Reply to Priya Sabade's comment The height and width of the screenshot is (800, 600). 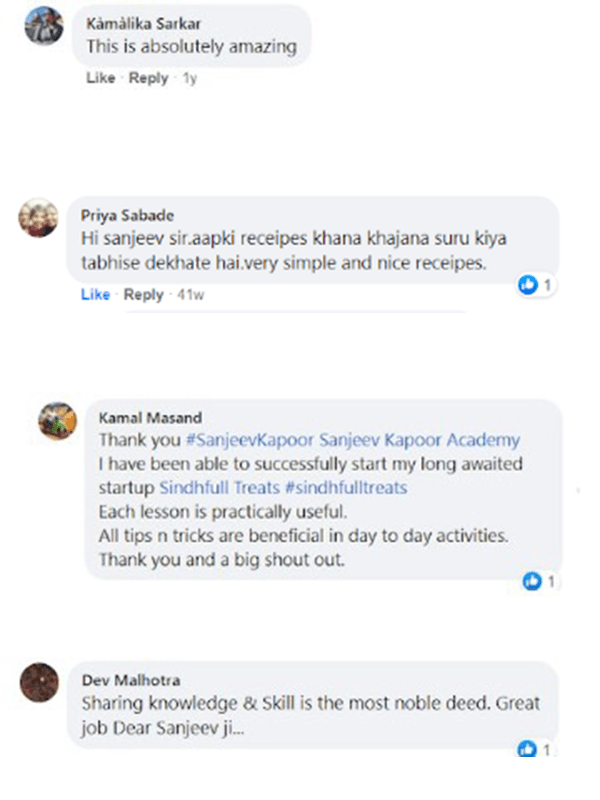click(x=143, y=295)
